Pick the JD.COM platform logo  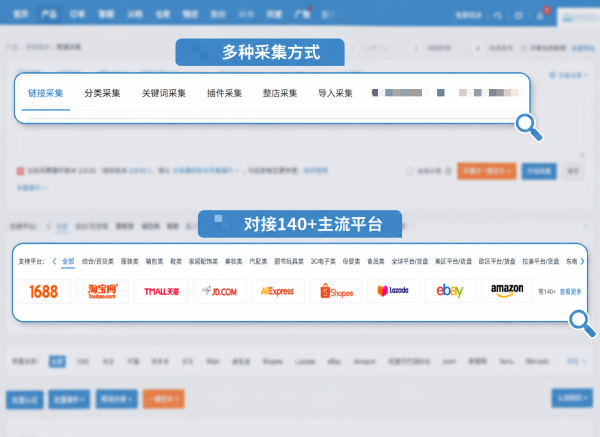pos(220,291)
